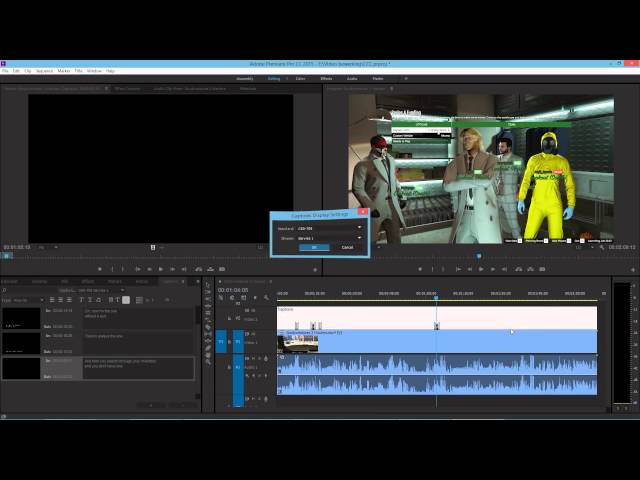Image resolution: width=640 pixels, height=480 pixels.
Task: Play the Program monitor video
Action: pos(481,269)
